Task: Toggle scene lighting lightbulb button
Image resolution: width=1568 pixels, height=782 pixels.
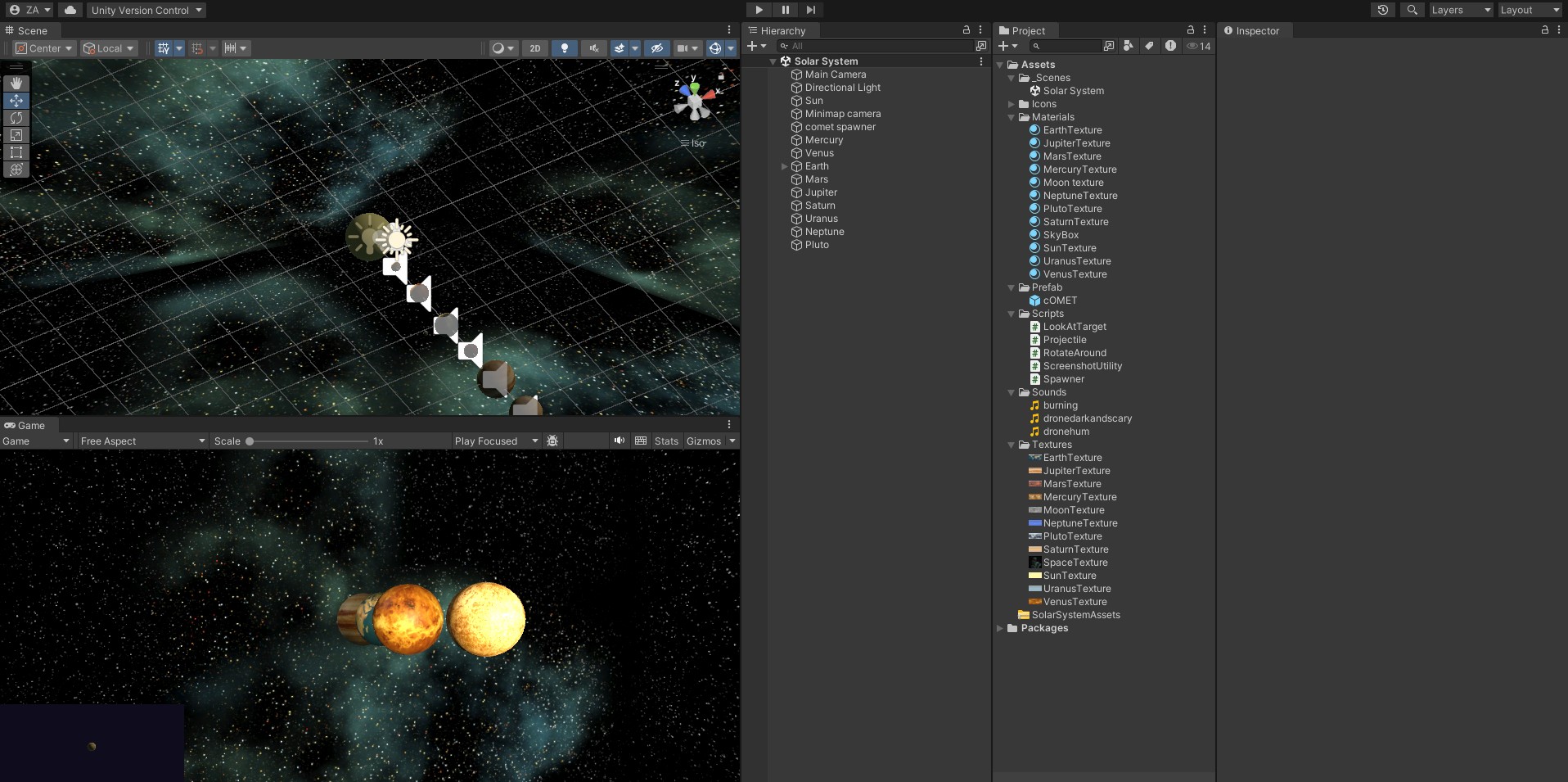Action: (x=564, y=48)
